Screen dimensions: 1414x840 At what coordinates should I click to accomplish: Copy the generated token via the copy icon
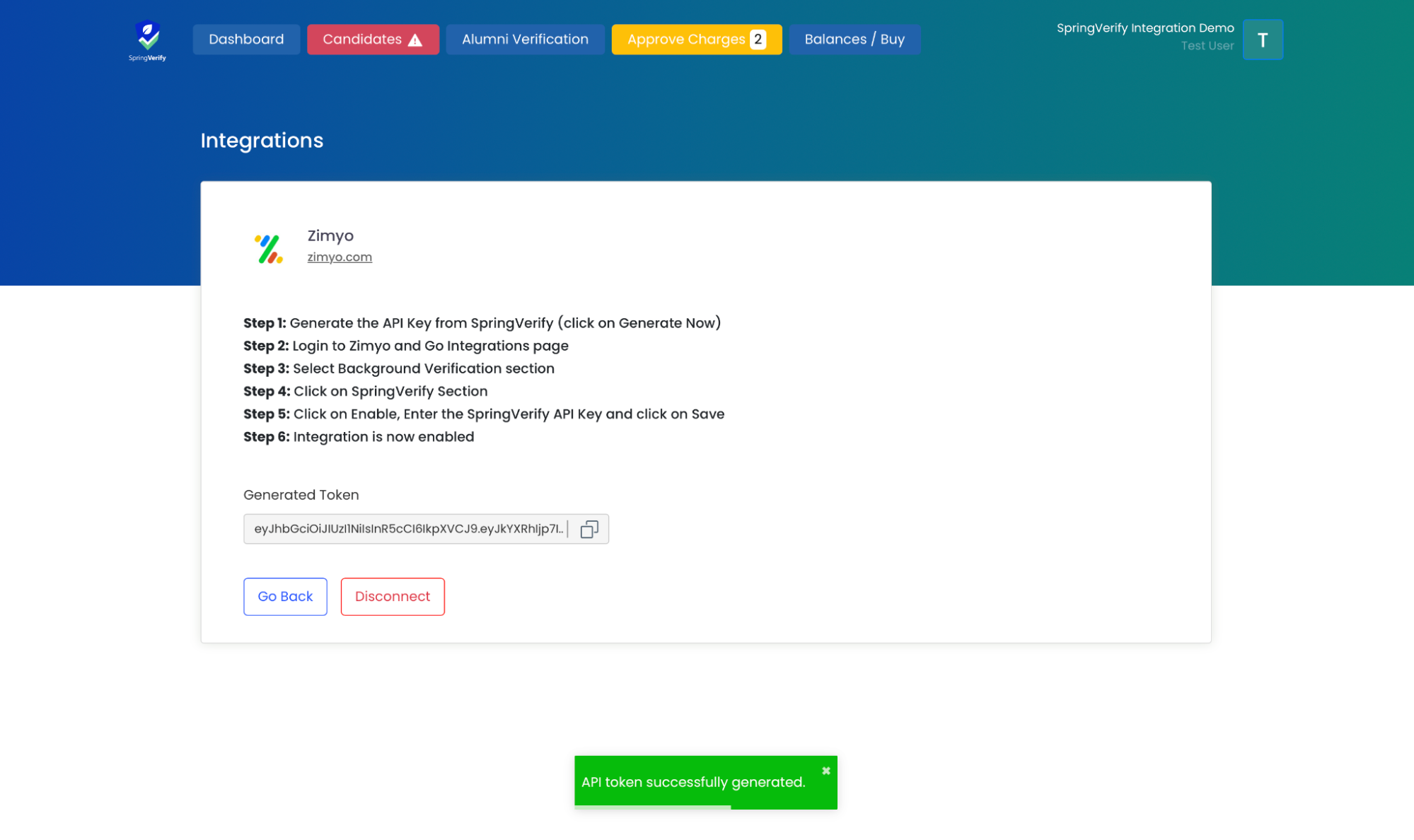coord(589,529)
